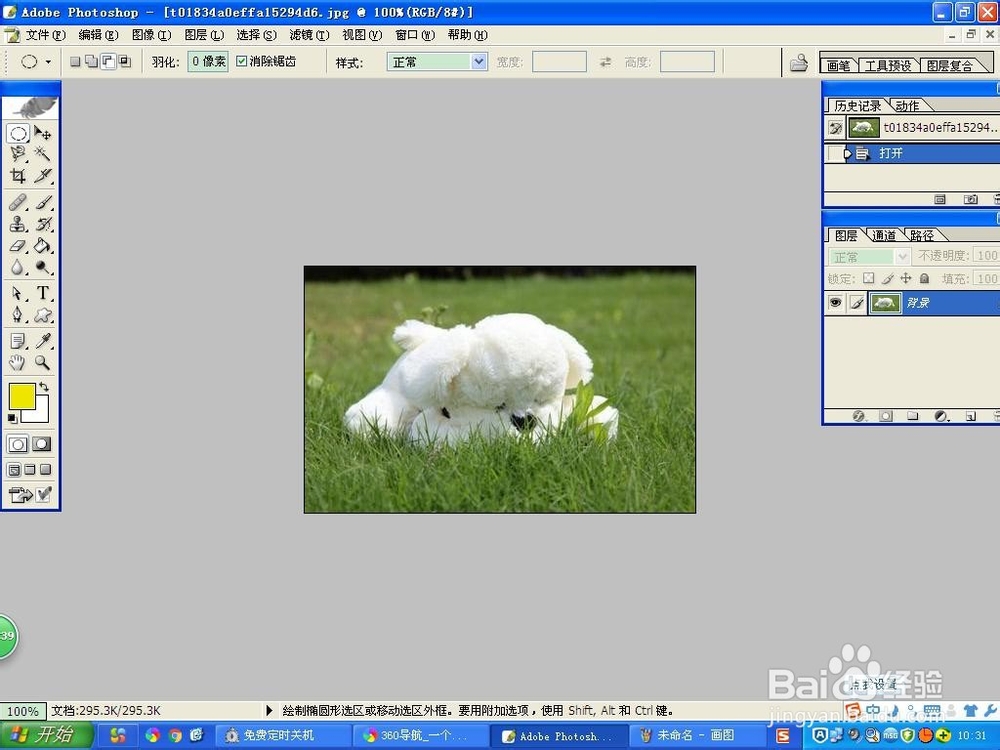1000x750 pixels.
Task: Click the feather value input field
Action: coord(208,61)
